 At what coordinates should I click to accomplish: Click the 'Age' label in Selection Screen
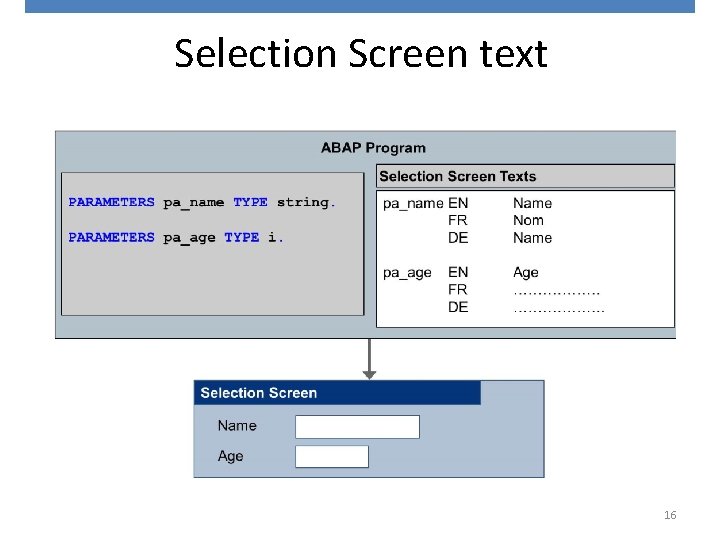231,456
